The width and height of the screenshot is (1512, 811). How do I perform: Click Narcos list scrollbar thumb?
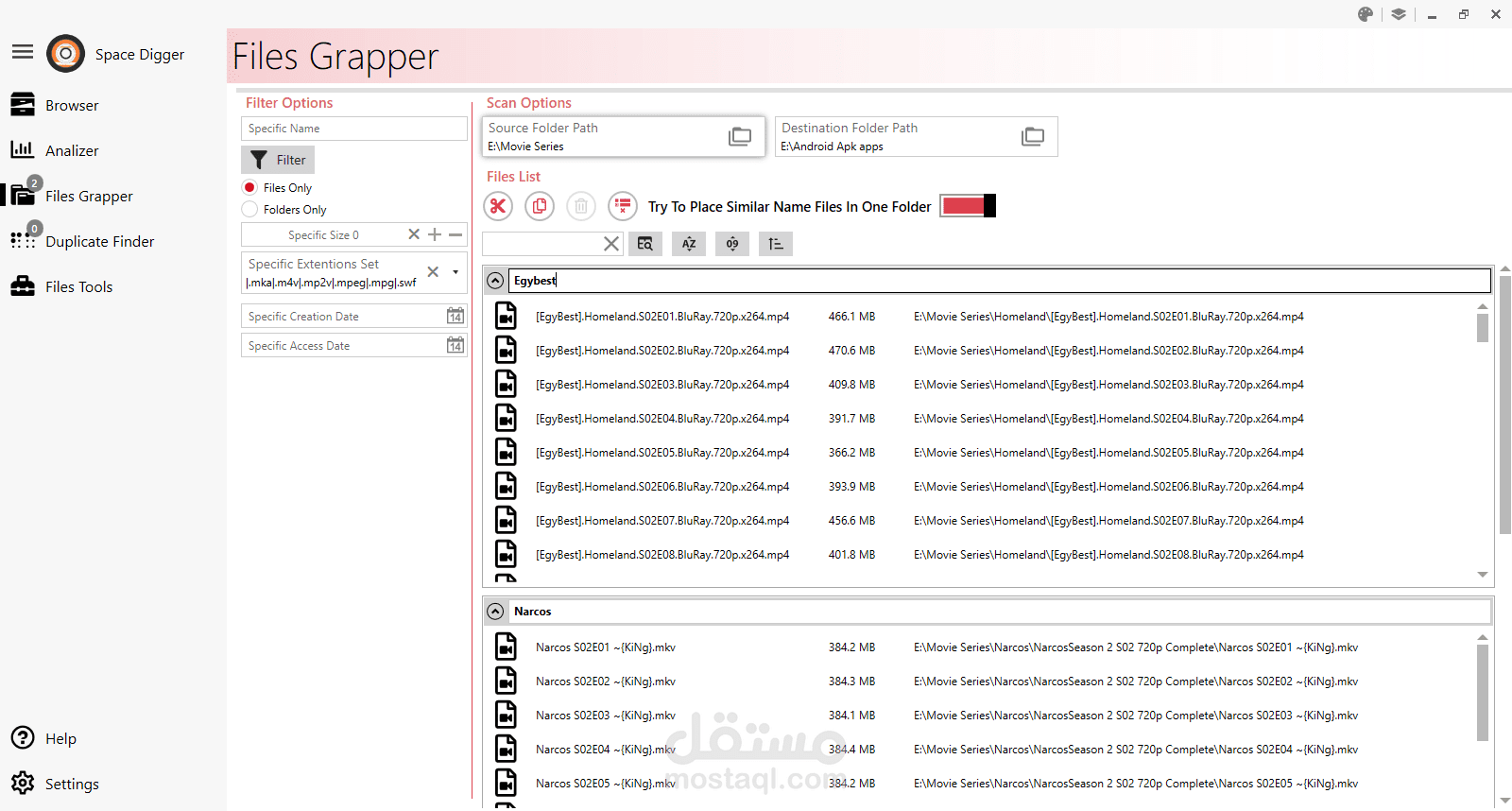pos(1483,693)
